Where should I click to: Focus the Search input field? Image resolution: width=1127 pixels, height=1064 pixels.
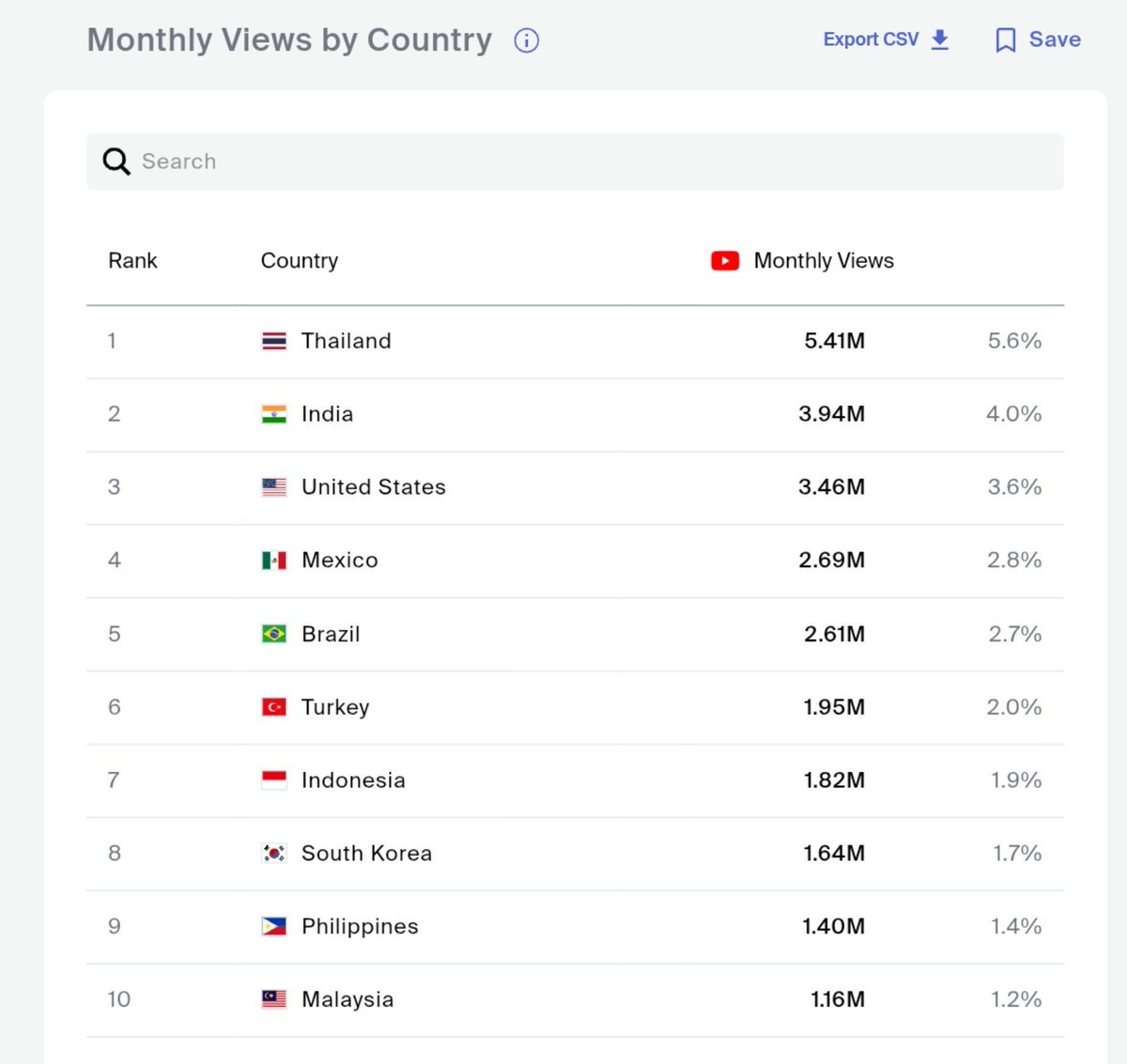click(x=575, y=162)
